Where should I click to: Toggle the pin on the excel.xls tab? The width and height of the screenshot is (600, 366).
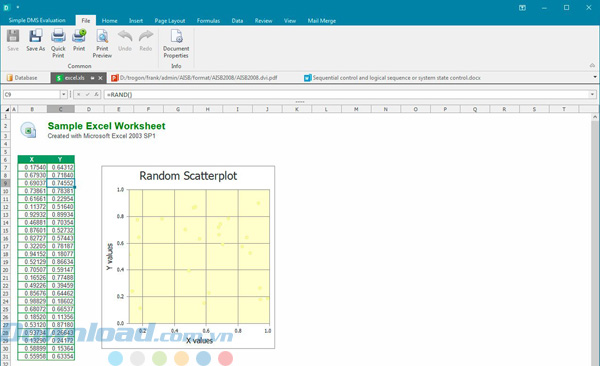[x=92, y=78]
